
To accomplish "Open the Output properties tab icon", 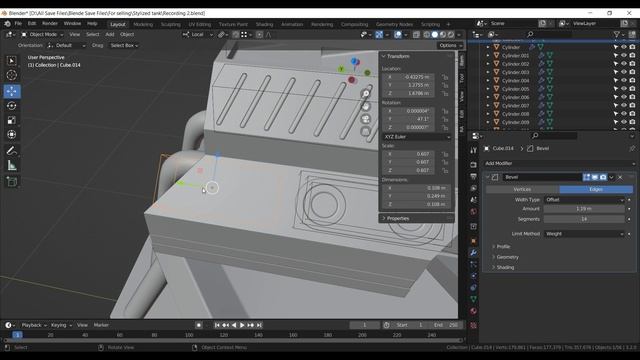I will (473, 176).
